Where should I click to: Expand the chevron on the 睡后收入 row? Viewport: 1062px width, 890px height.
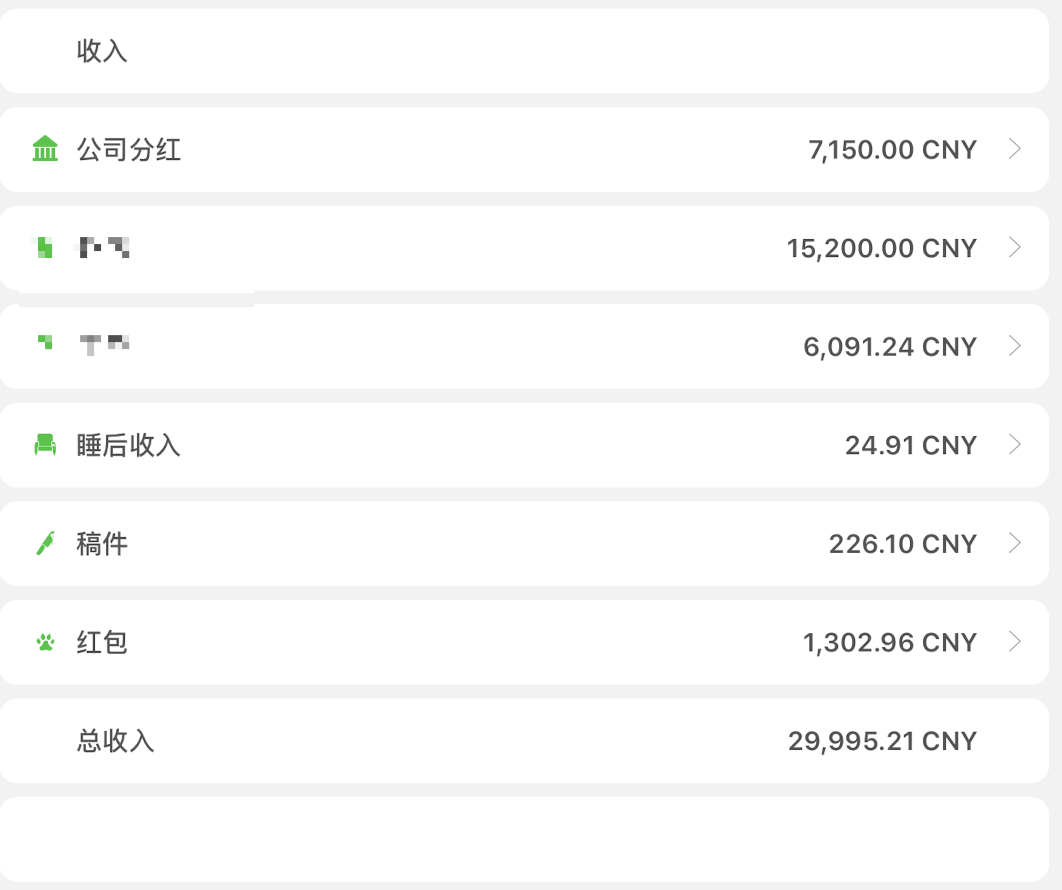1015,445
